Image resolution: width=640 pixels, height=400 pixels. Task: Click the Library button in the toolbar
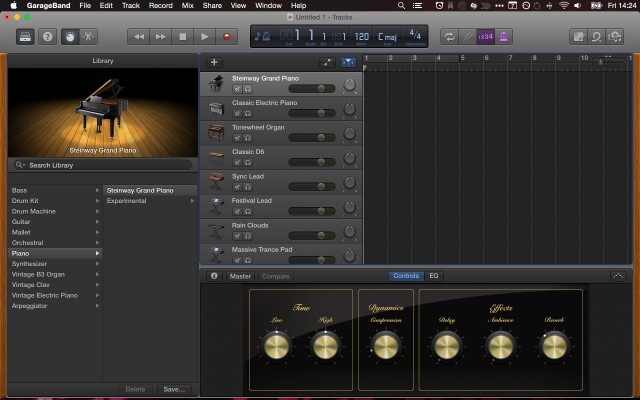coord(25,37)
